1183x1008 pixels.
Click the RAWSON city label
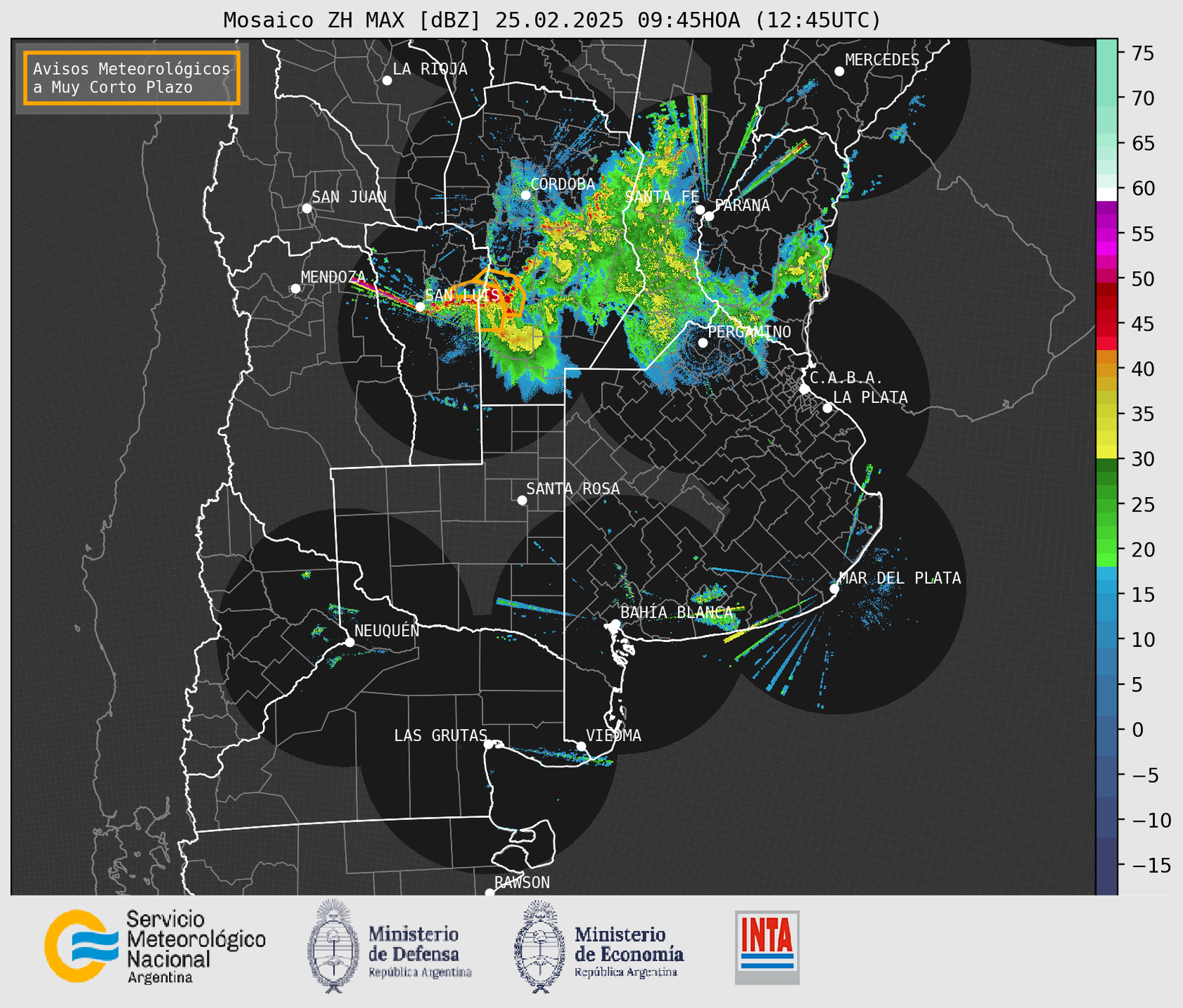[x=522, y=883]
